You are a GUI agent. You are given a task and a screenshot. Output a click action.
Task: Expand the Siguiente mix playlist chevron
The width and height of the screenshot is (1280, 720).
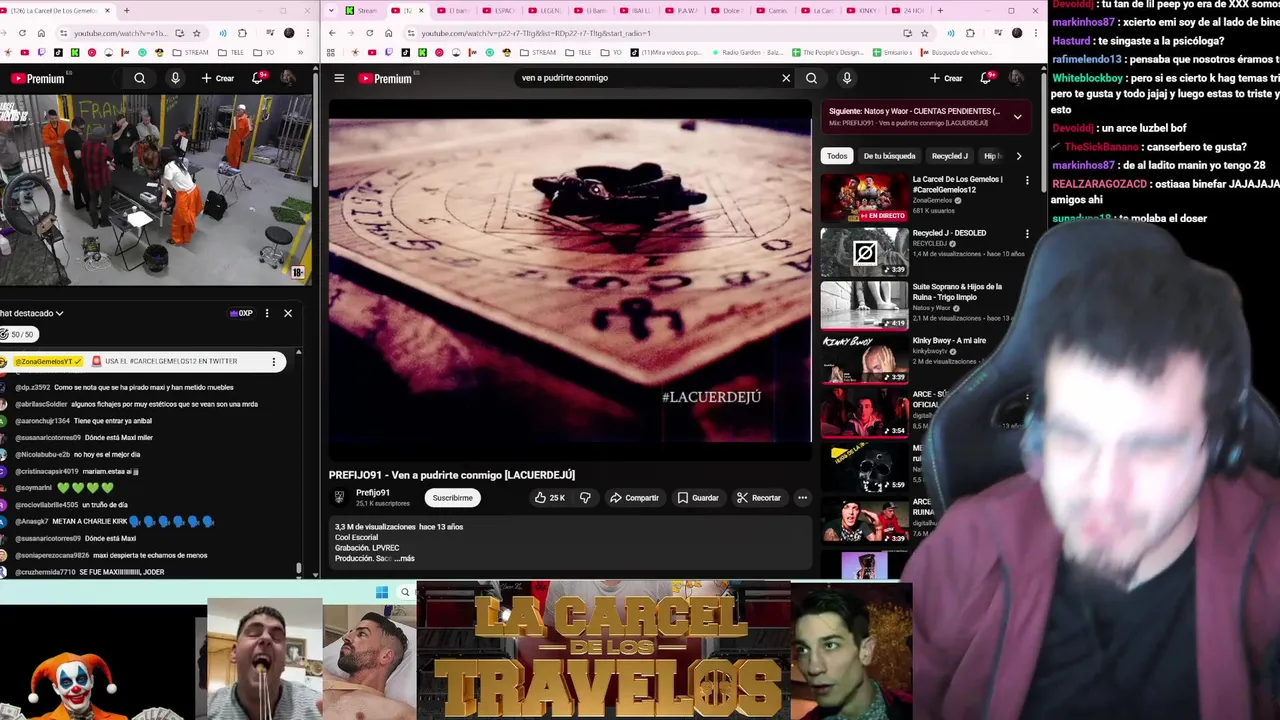[1017, 117]
